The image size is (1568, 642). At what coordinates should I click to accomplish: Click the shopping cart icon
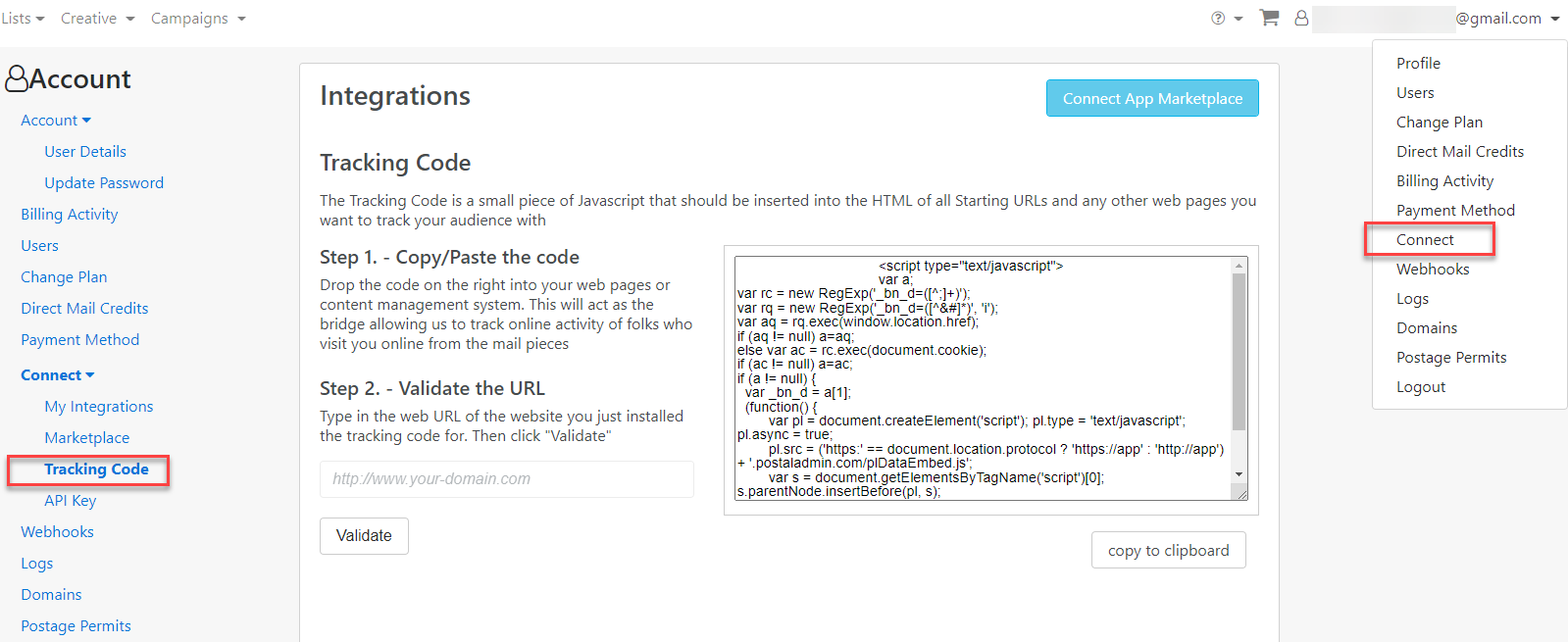point(1268,18)
